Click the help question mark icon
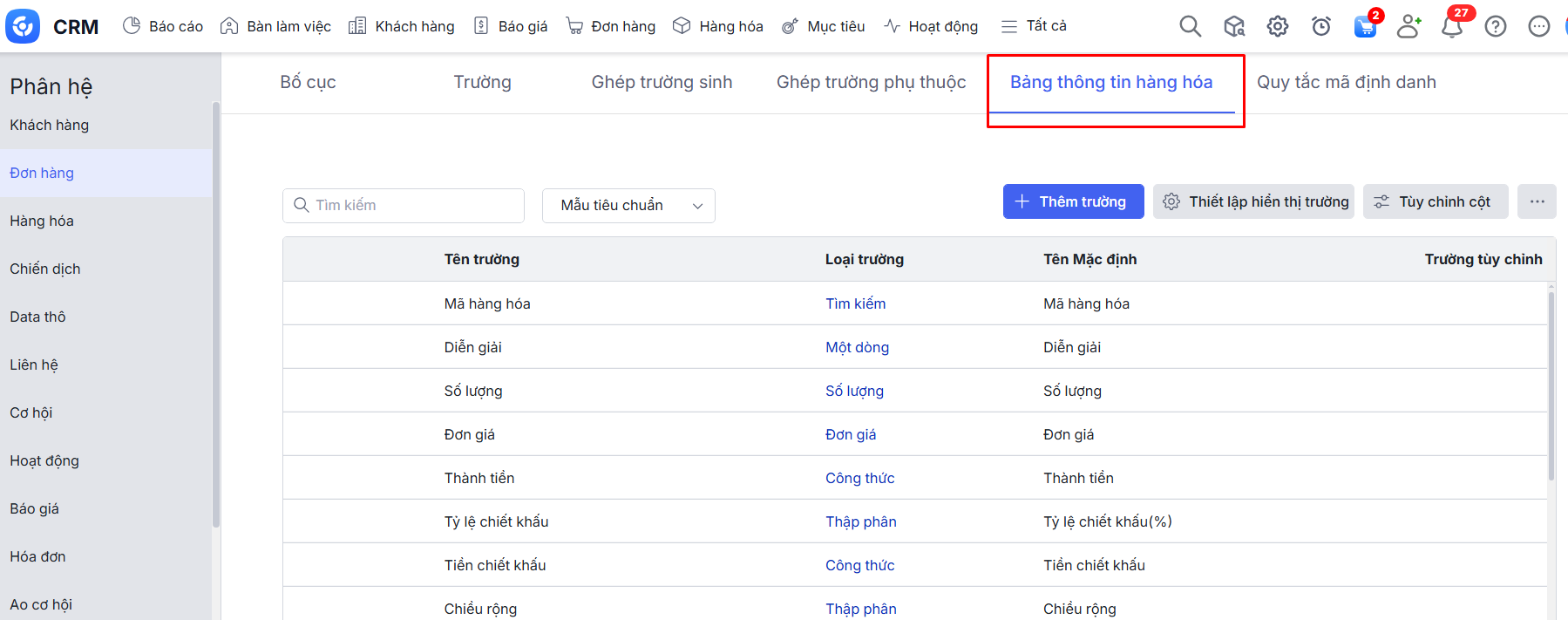 [1495, 26]
